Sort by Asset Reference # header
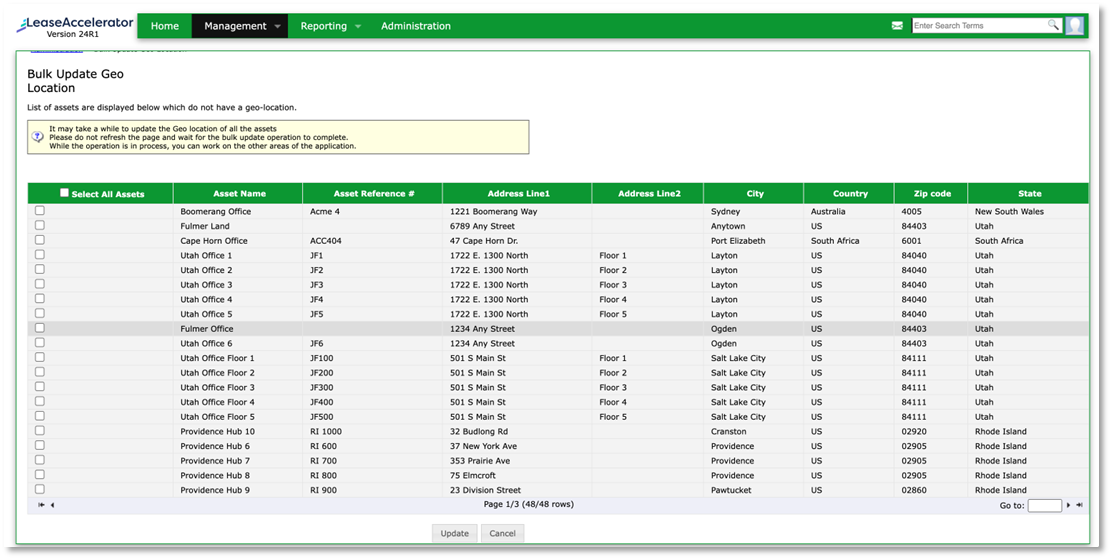This screenshot has width=1111, height=559. point(374,193)
